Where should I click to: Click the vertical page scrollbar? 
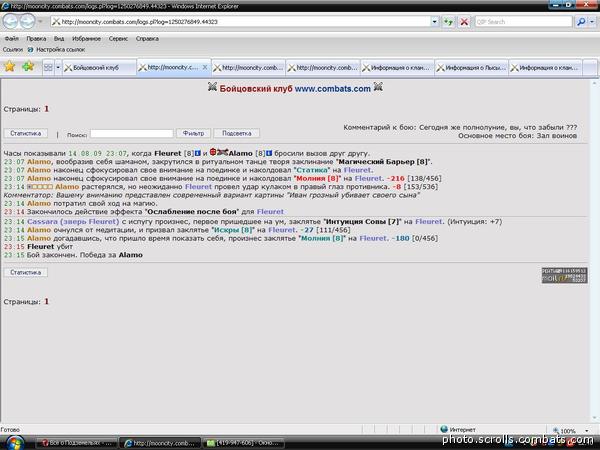point(595,251)
